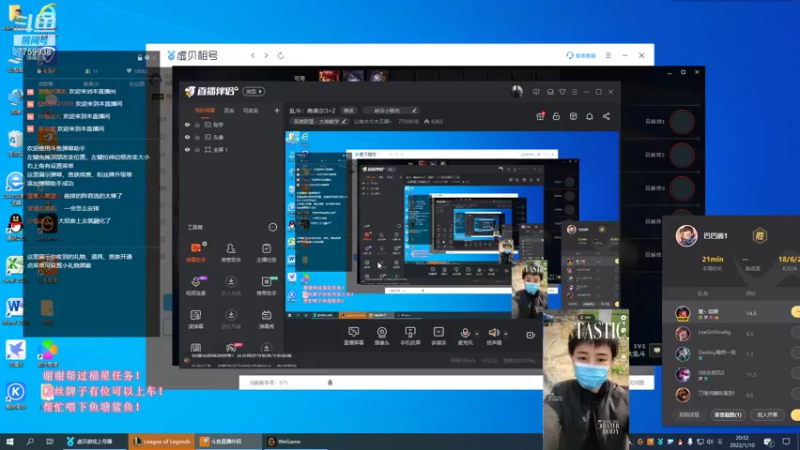The image size is (800, 450).
Task: Collapse the 工具箱 toolbox circle button
Action: (x=272, y=227)
